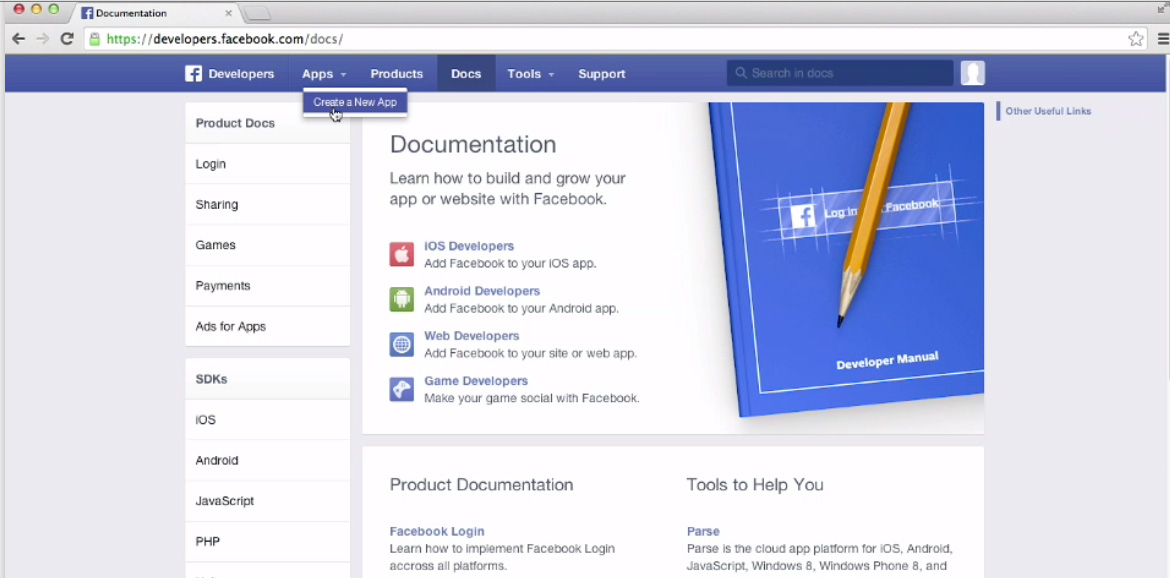Open Login in Product Docs sidebar

pos(267,164)
